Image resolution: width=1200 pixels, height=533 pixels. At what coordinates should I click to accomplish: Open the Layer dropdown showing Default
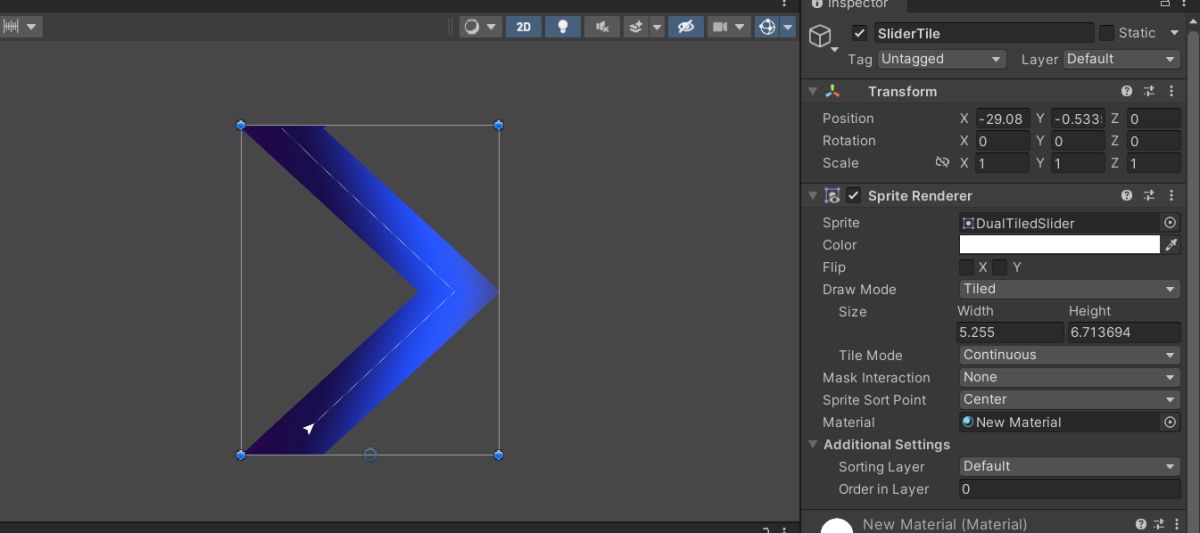[x=1122, y=59]
